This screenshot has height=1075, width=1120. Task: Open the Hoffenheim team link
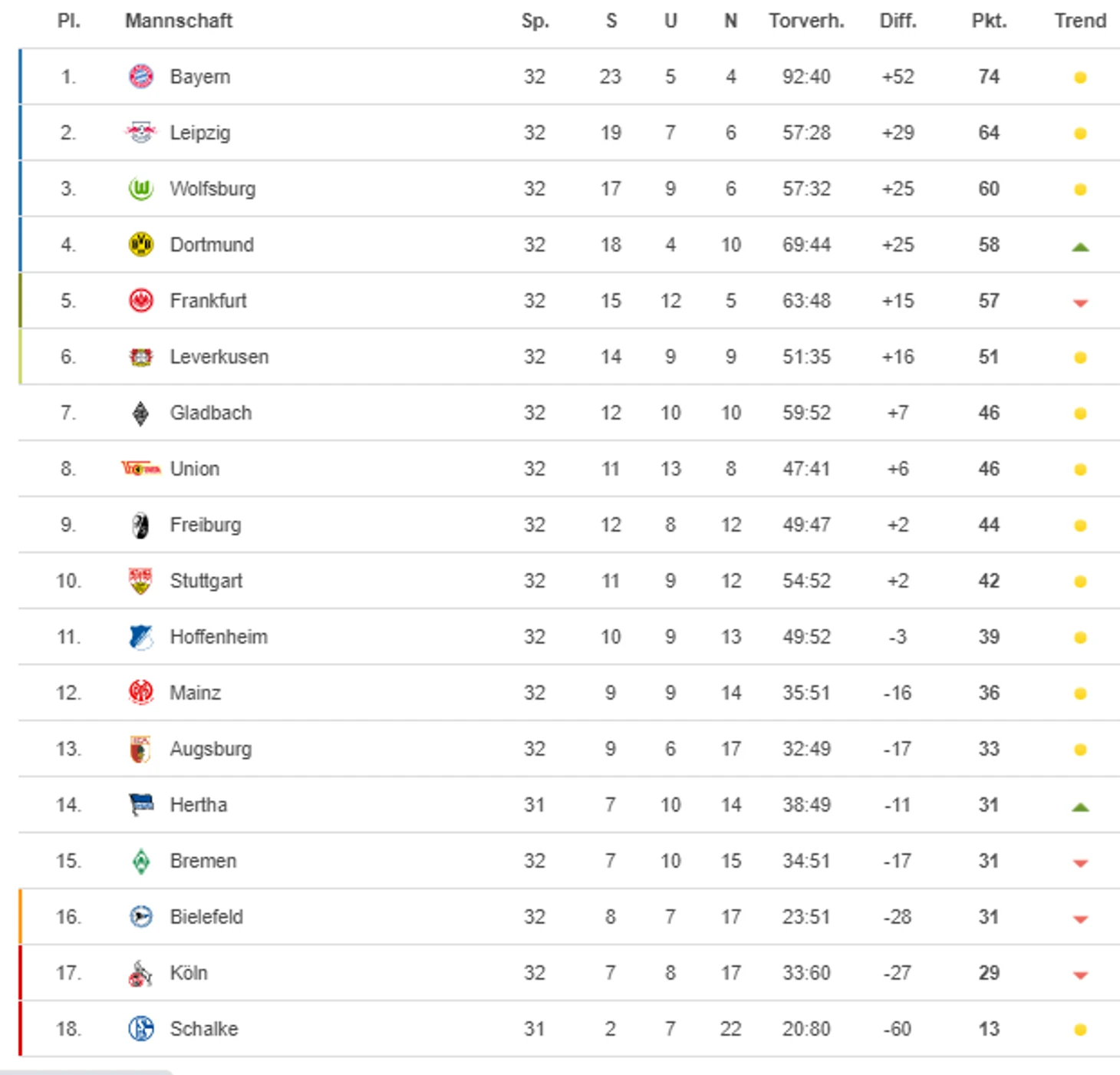pyautogui.click(x=219, y=637)
